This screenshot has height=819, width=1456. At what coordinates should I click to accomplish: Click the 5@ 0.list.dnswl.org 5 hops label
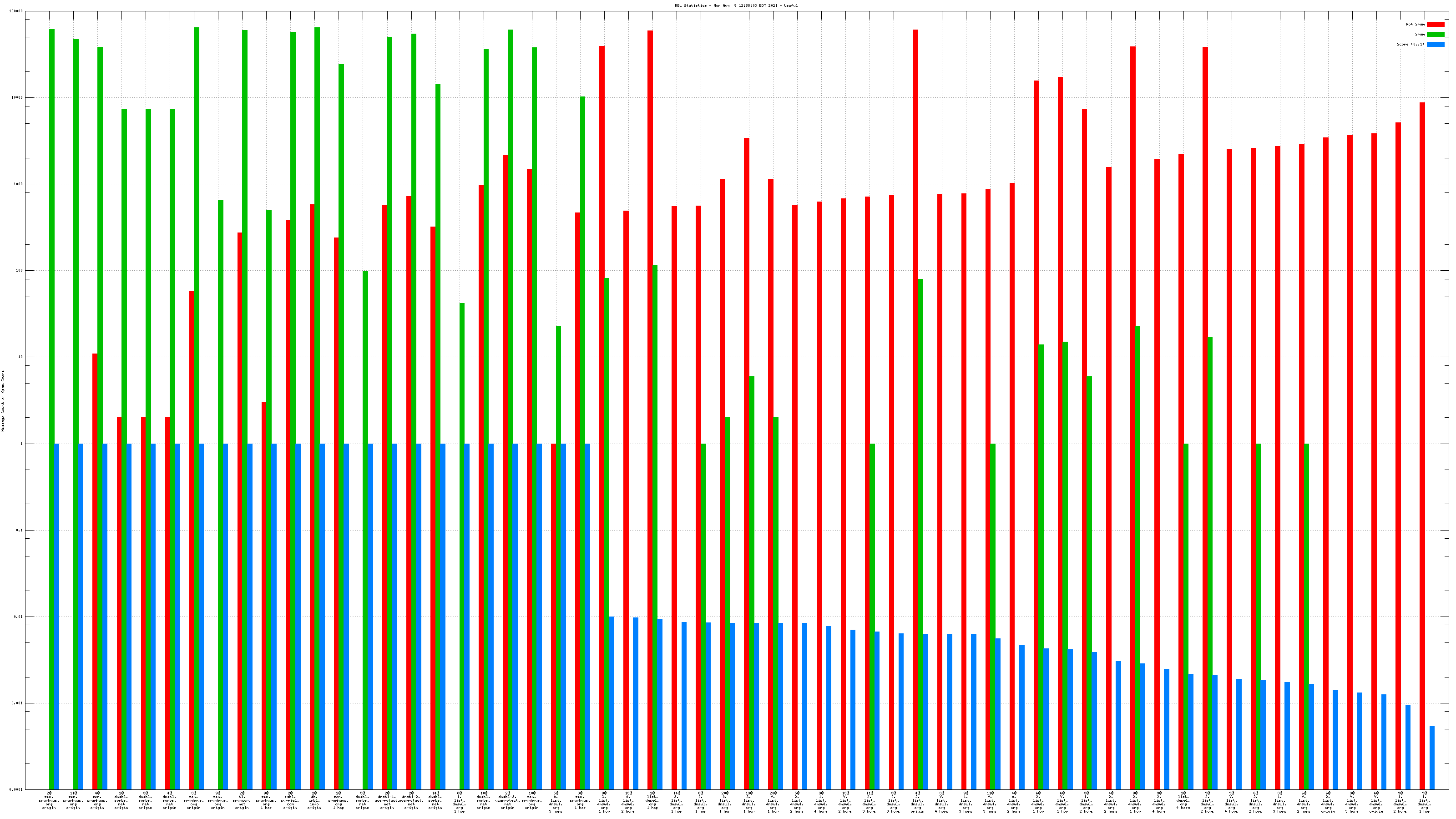click(x=556, y=802)
